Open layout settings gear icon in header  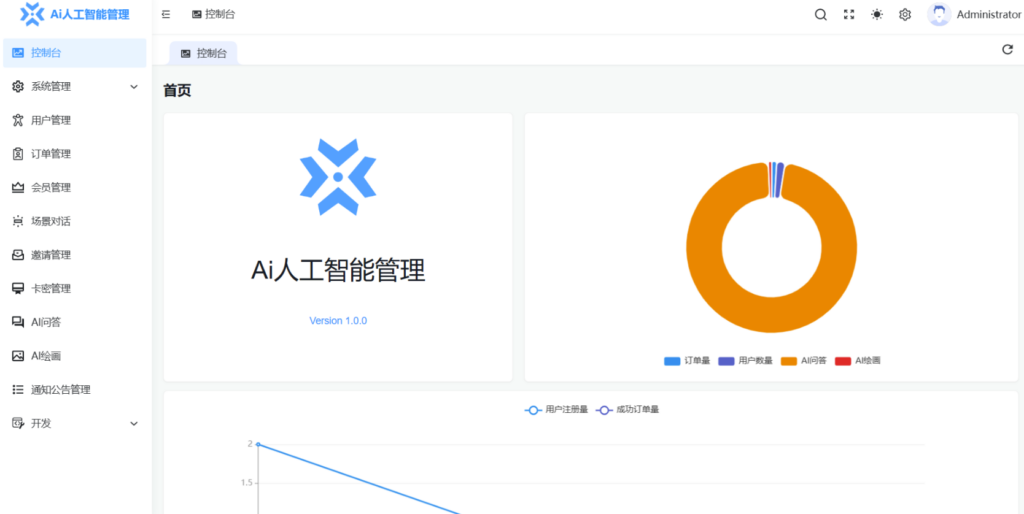click(x=905, y=14)
